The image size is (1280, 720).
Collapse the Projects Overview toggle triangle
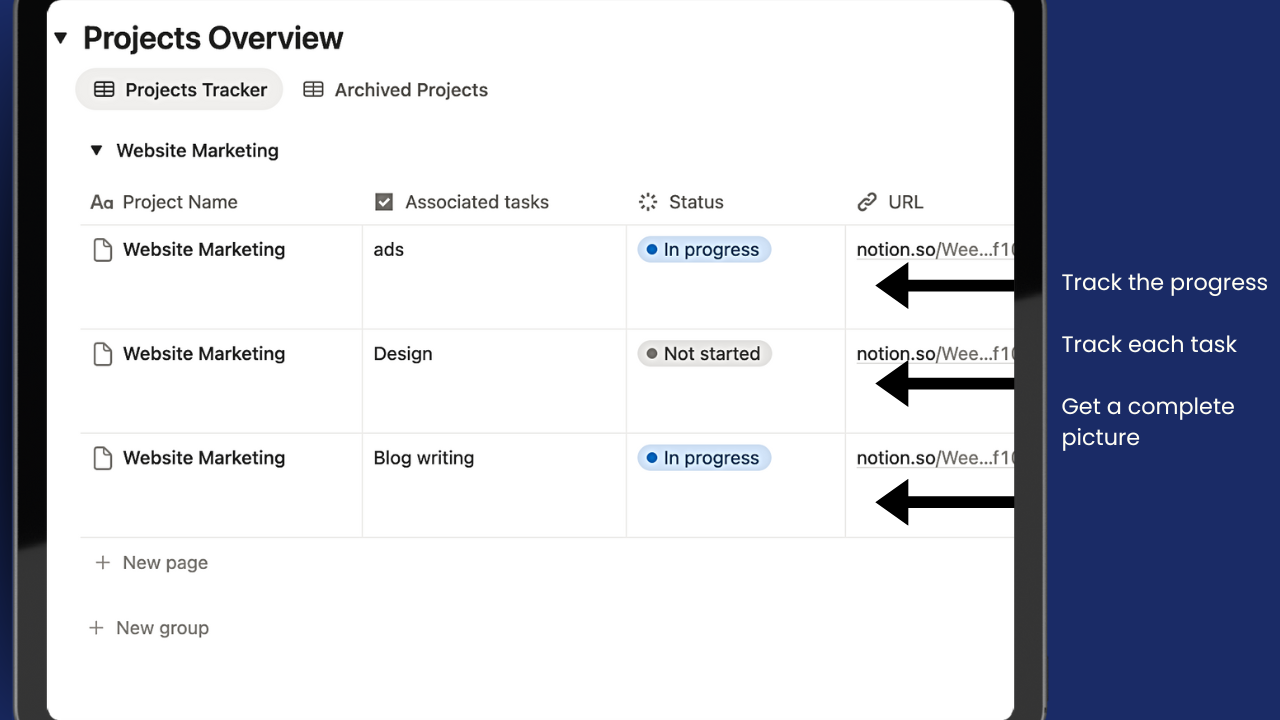pos(61,39)
